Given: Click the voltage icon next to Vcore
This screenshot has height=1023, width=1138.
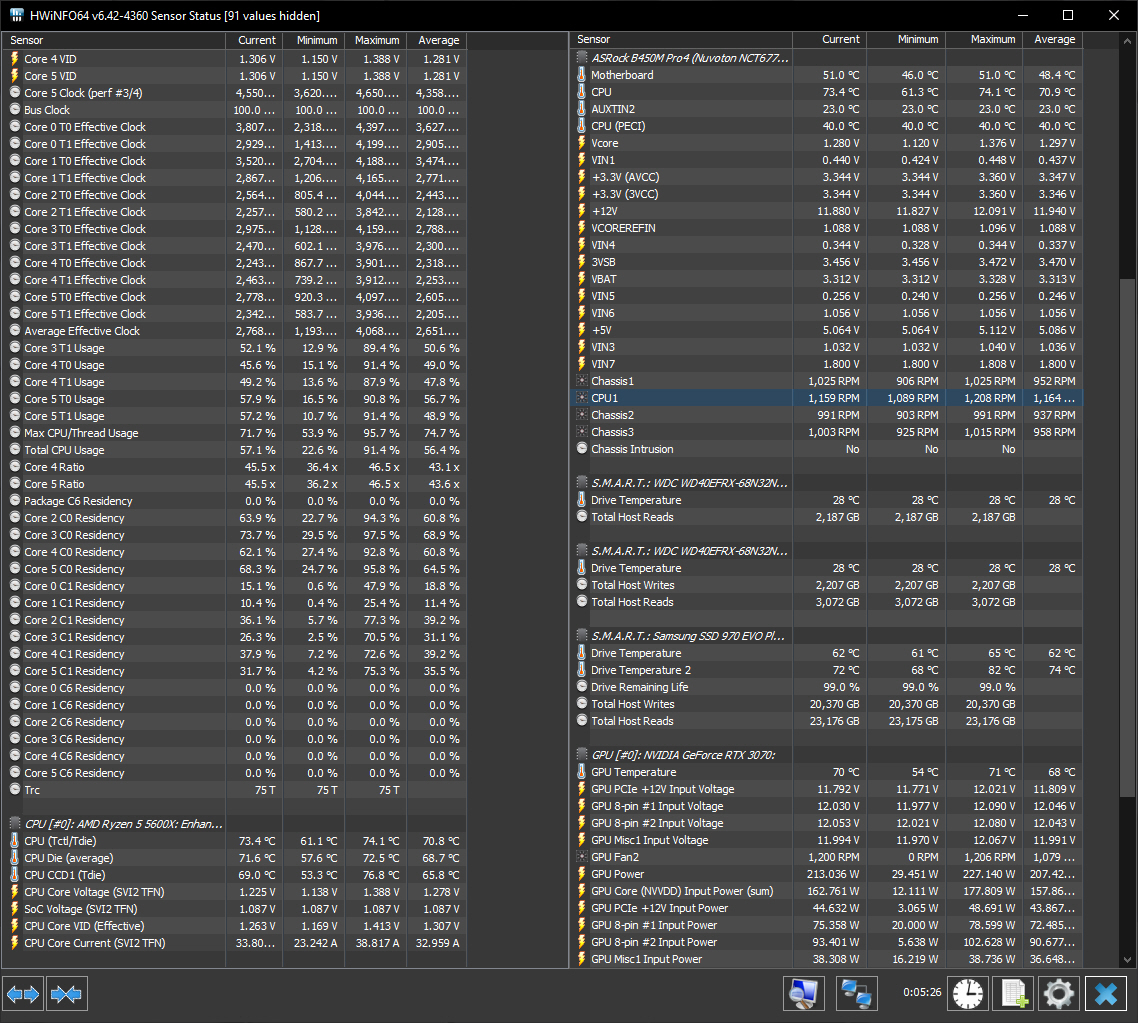Looking at the screenshot, I should 581,143.
